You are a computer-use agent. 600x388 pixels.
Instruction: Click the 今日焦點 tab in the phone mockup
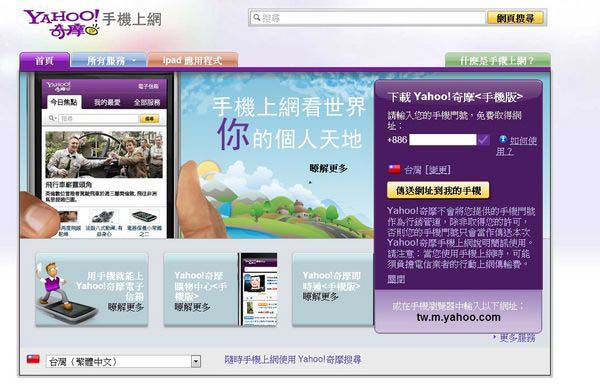[64, 102]
